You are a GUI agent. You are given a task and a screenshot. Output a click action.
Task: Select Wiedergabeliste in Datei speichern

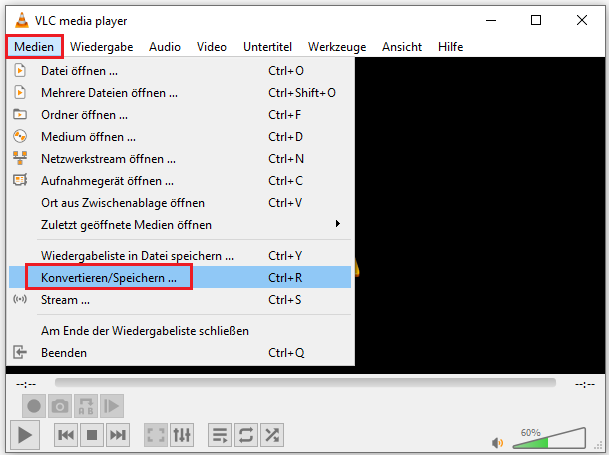point(180,256)
